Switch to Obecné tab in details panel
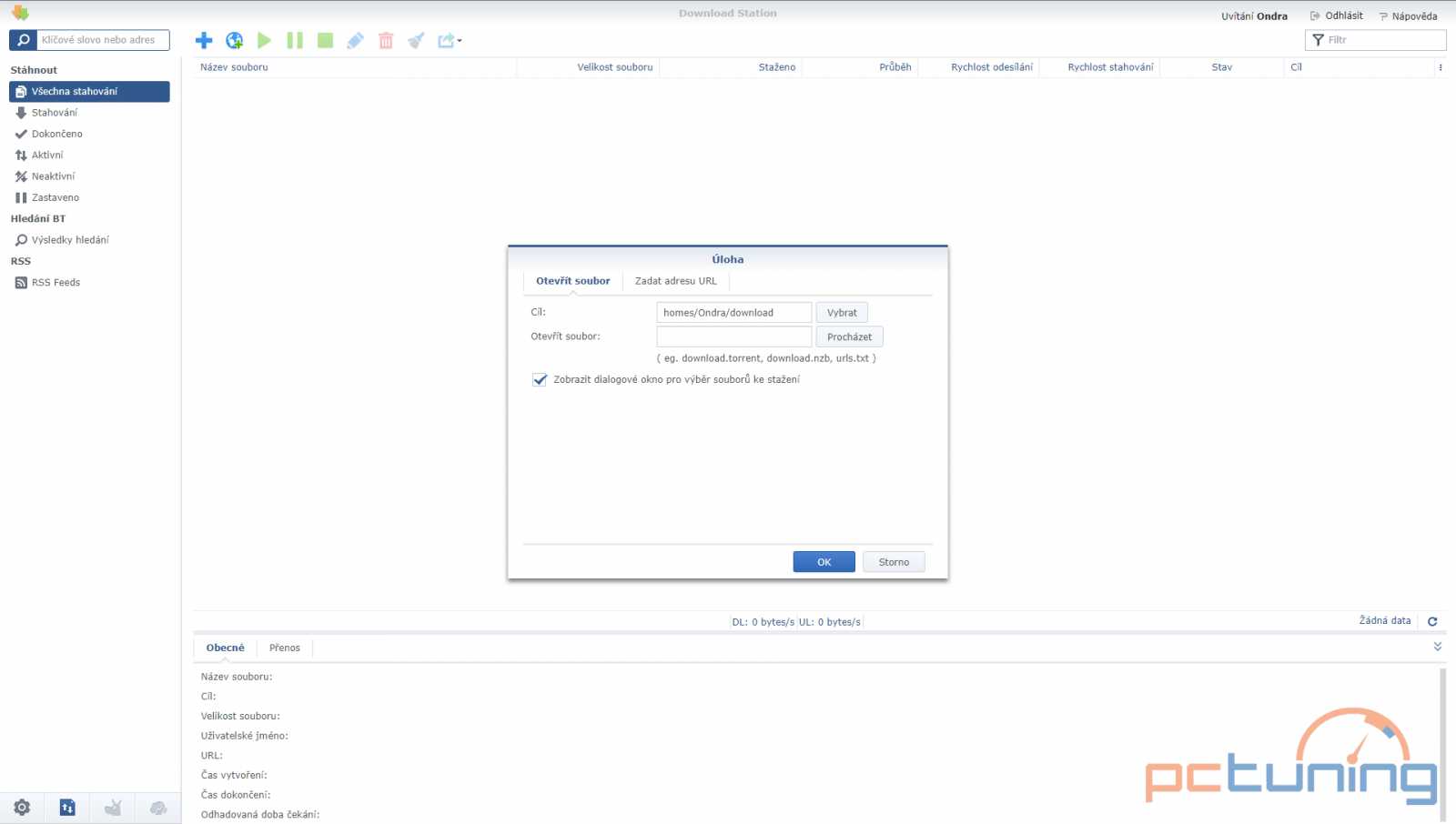The width and height of the screenshot is (1456, 824). coord(225,648)
